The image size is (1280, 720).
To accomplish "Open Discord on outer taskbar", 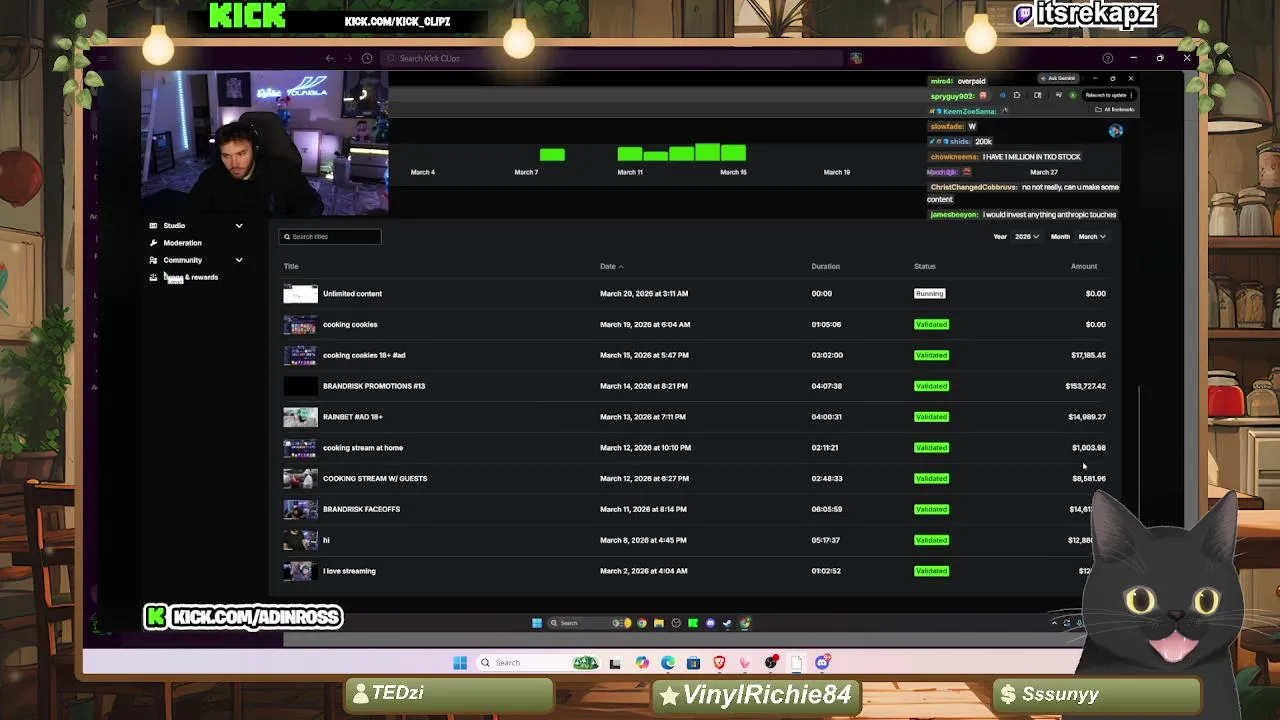I will coord(822,663).
